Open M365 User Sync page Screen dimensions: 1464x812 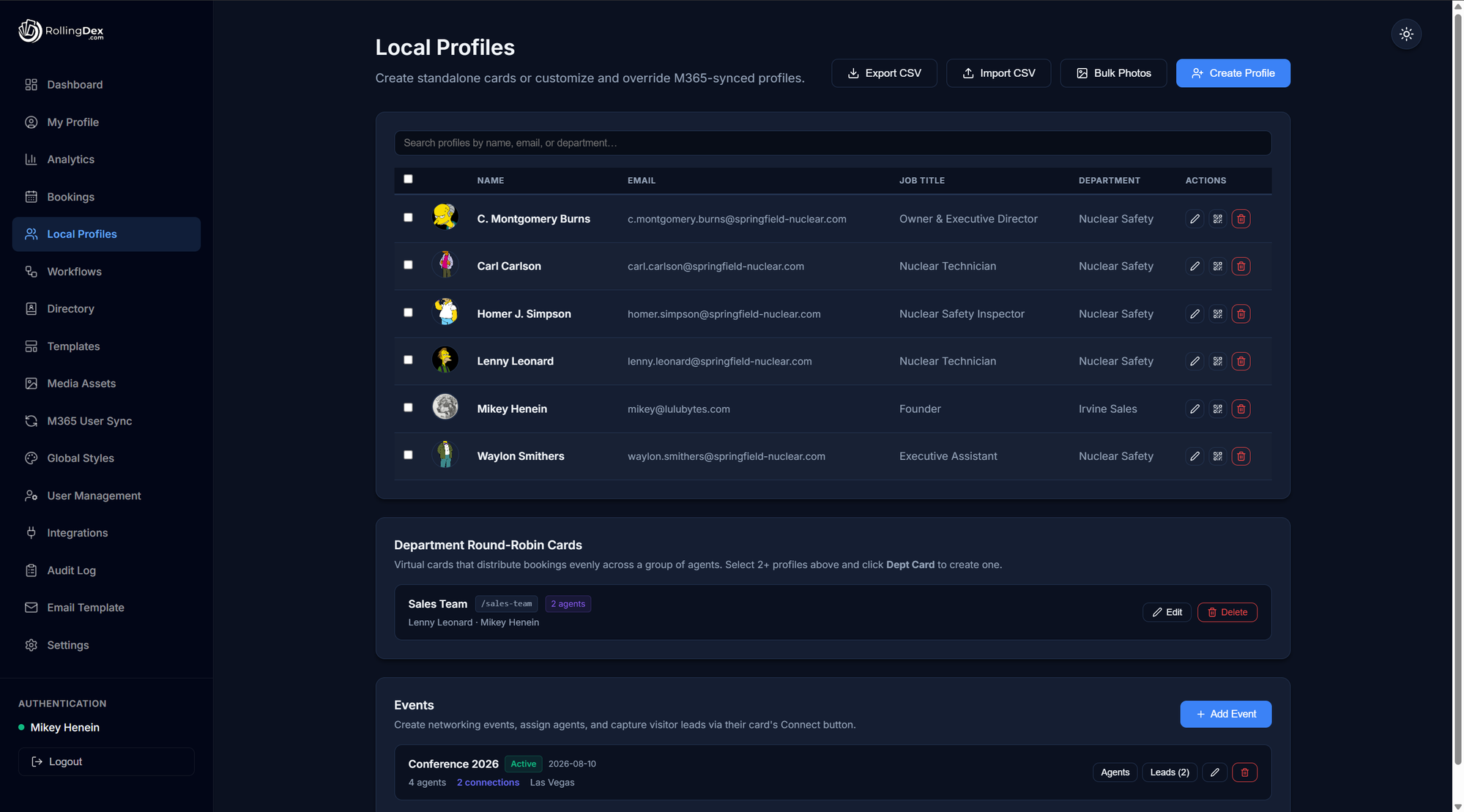106,421
